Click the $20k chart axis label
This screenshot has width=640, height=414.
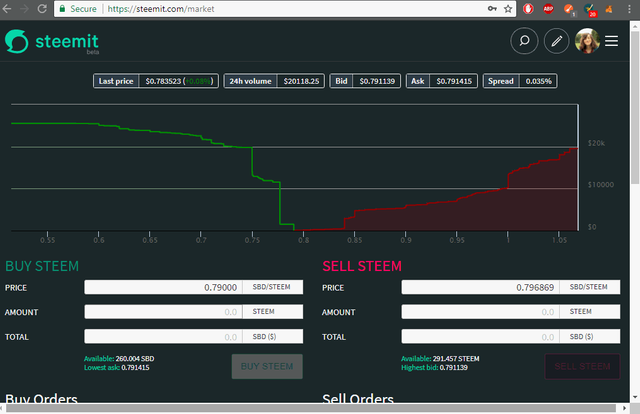coord(596,143)
